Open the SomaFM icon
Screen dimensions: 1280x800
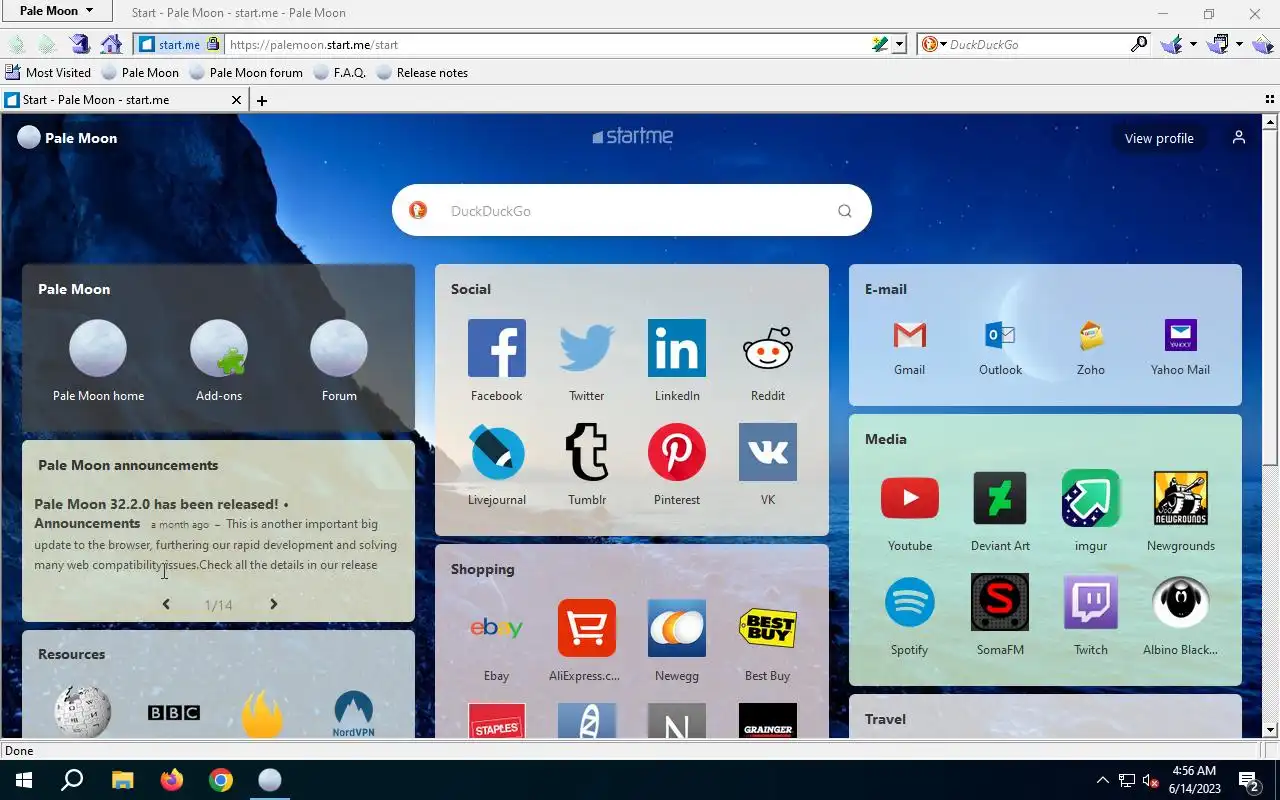tap(1000, 602)
